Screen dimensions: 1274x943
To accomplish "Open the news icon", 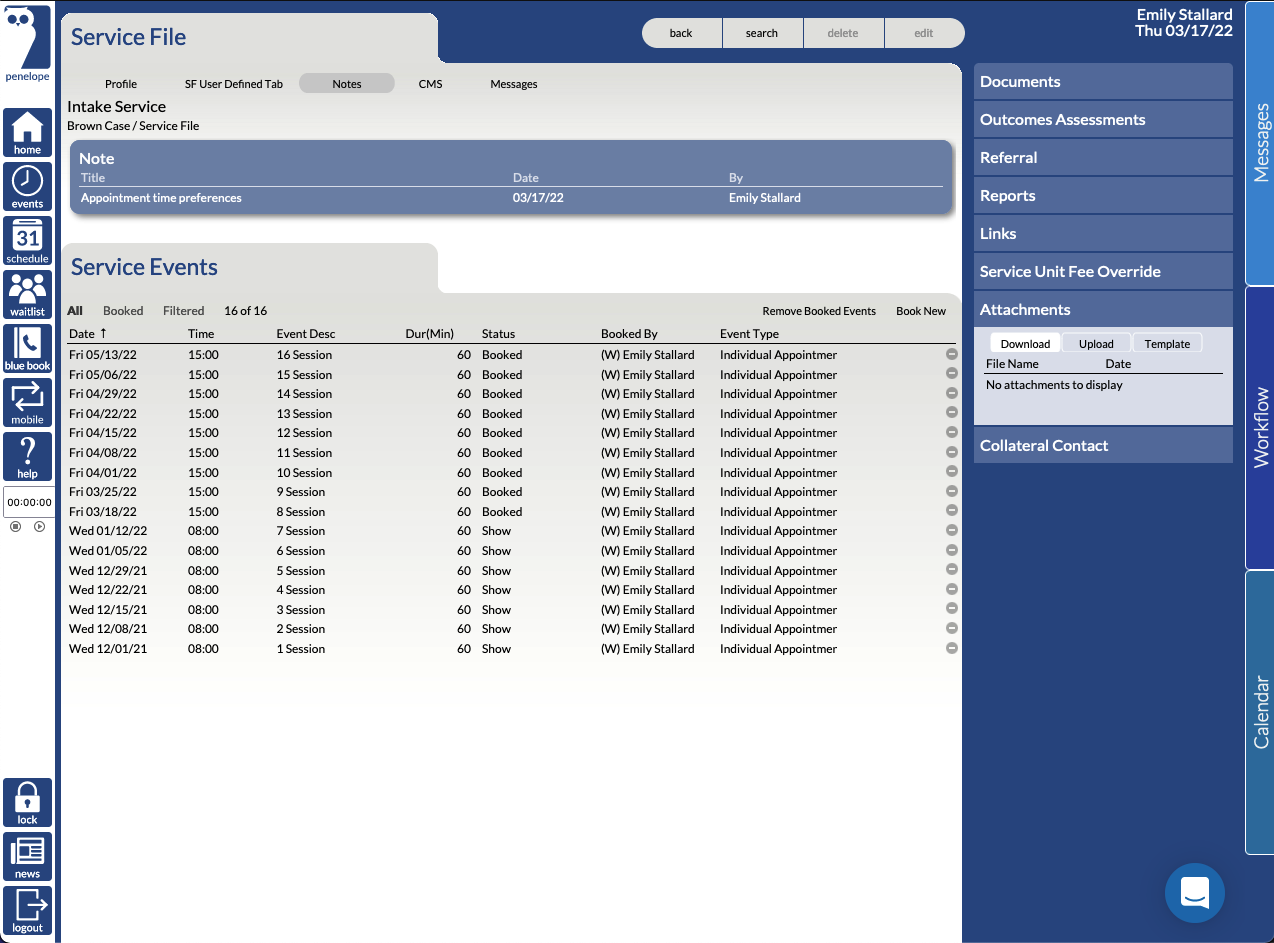I will tap(27, 857).
